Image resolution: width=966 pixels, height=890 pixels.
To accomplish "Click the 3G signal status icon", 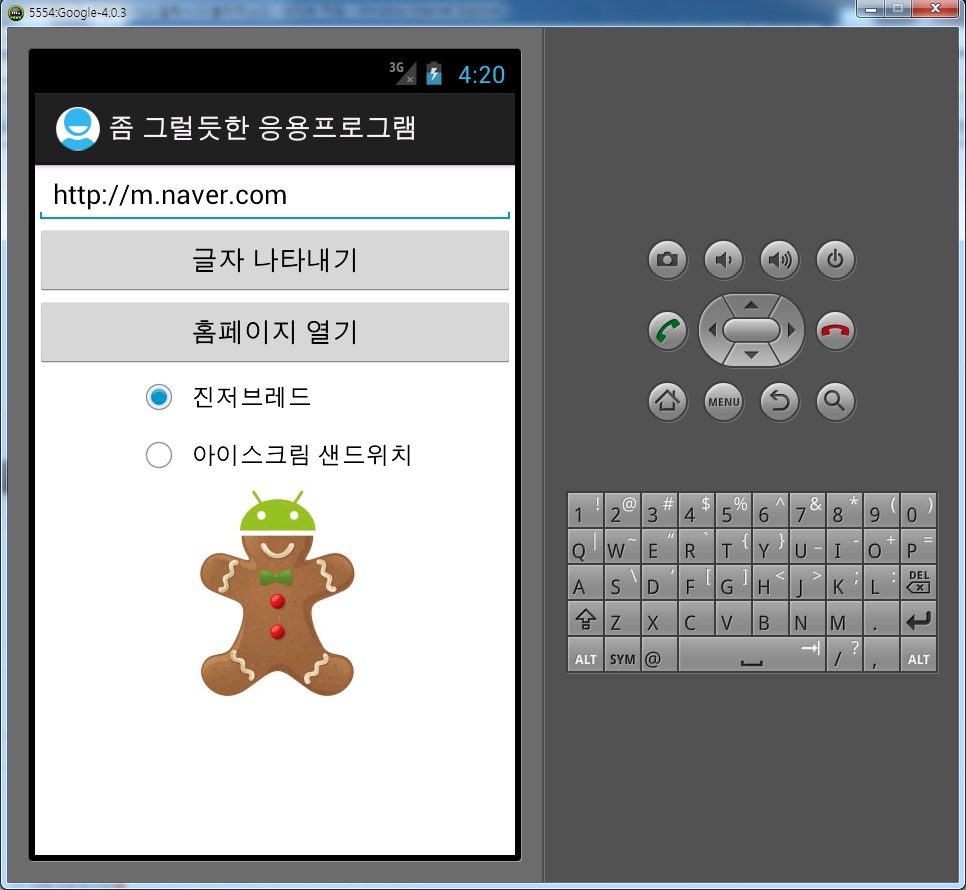I will pos(402,73).
